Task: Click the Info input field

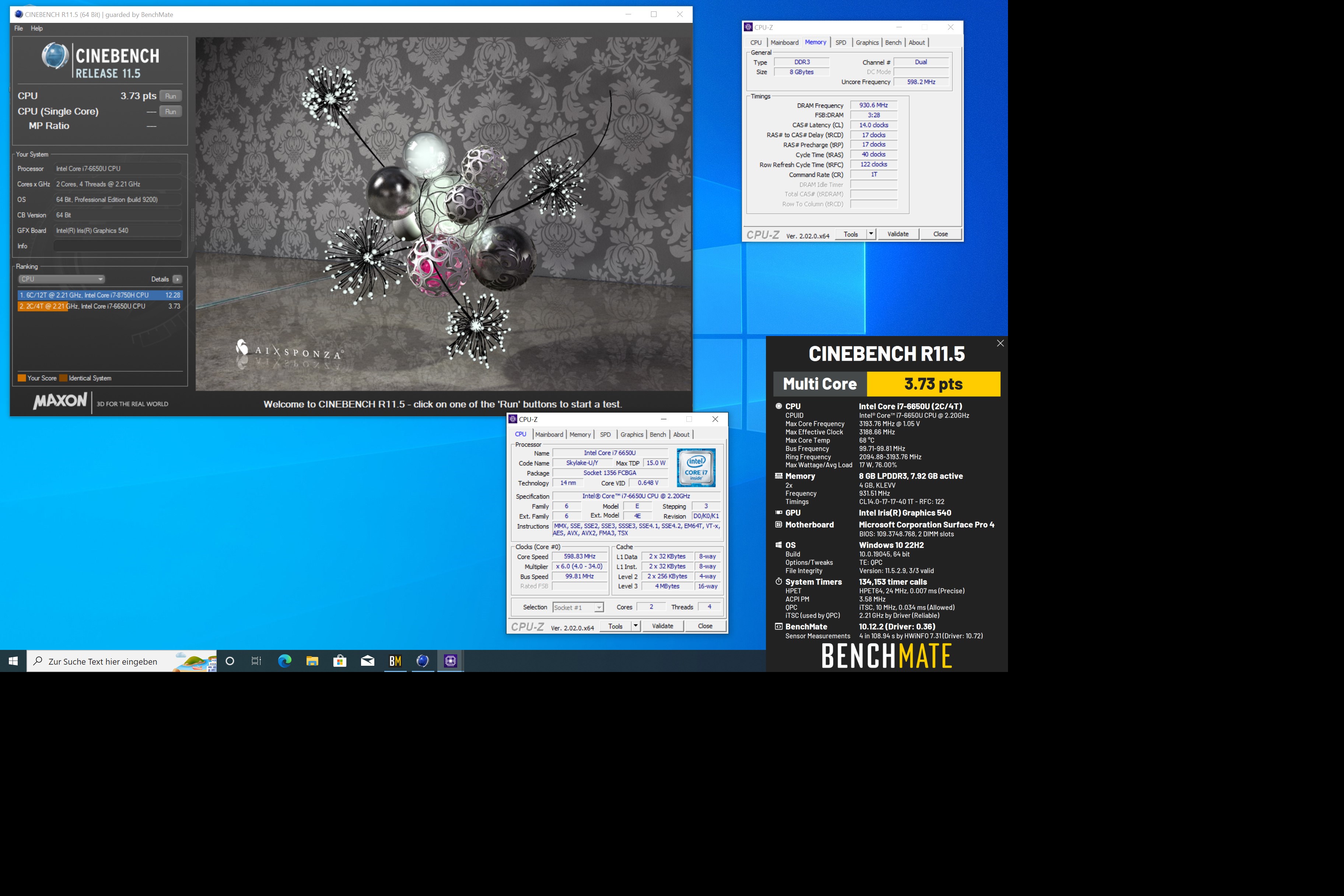Action: click(118, 246)
